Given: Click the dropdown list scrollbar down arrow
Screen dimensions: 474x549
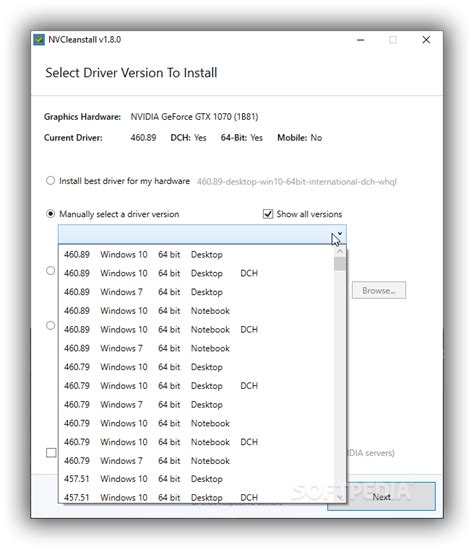Looking at the screenshot, I should coord(340,497).
